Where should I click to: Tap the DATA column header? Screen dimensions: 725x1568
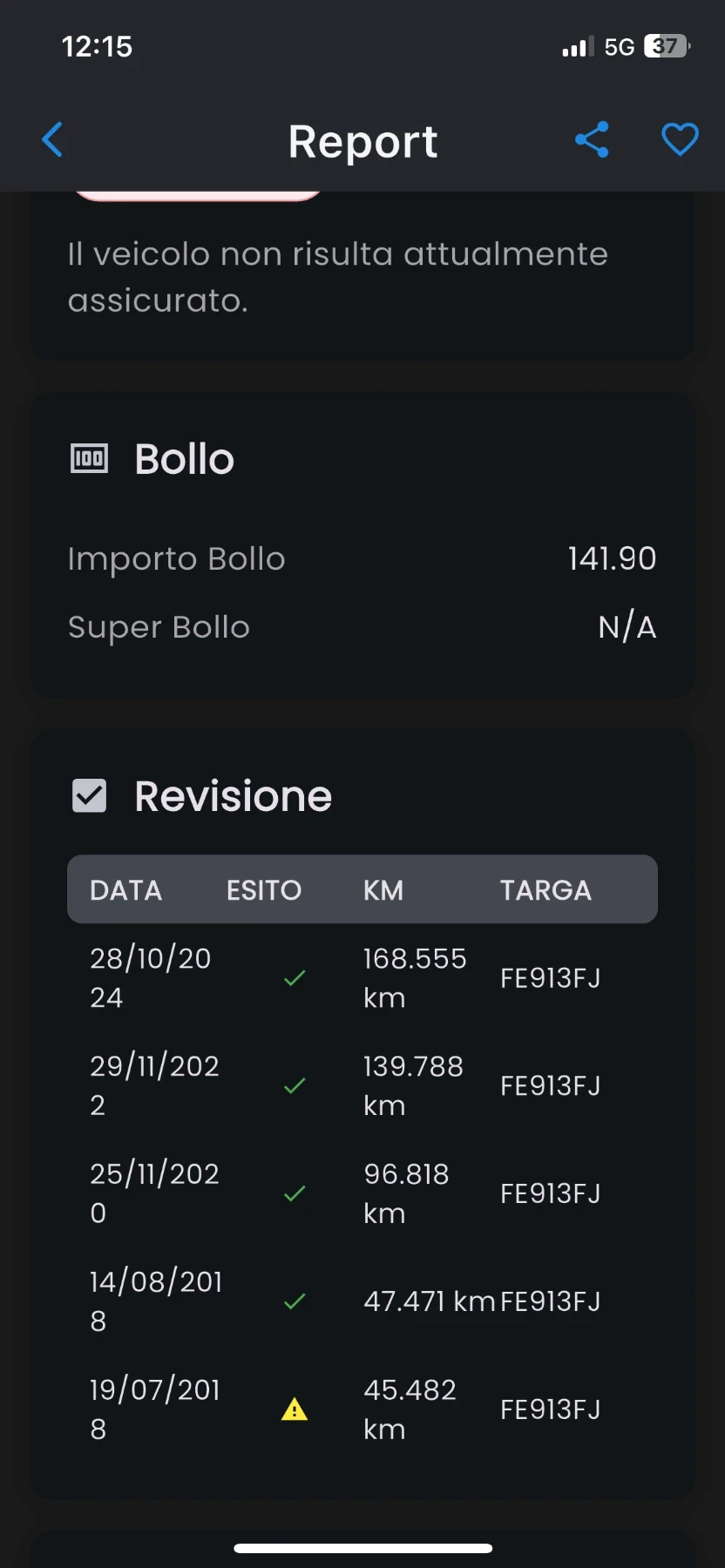point(126,889)
